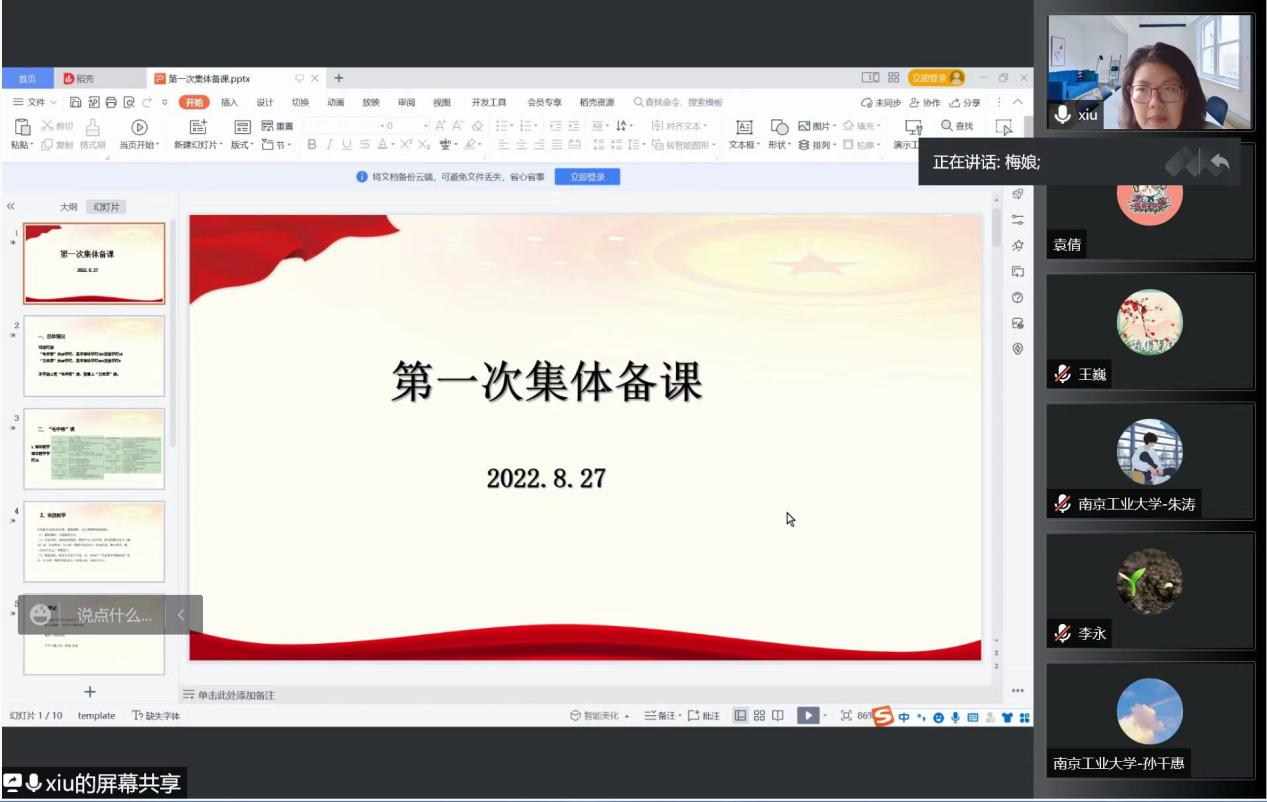The image size is (1267, 802).
Task: Switch to the 大纲 outline tab
Action: click(68, 207)
